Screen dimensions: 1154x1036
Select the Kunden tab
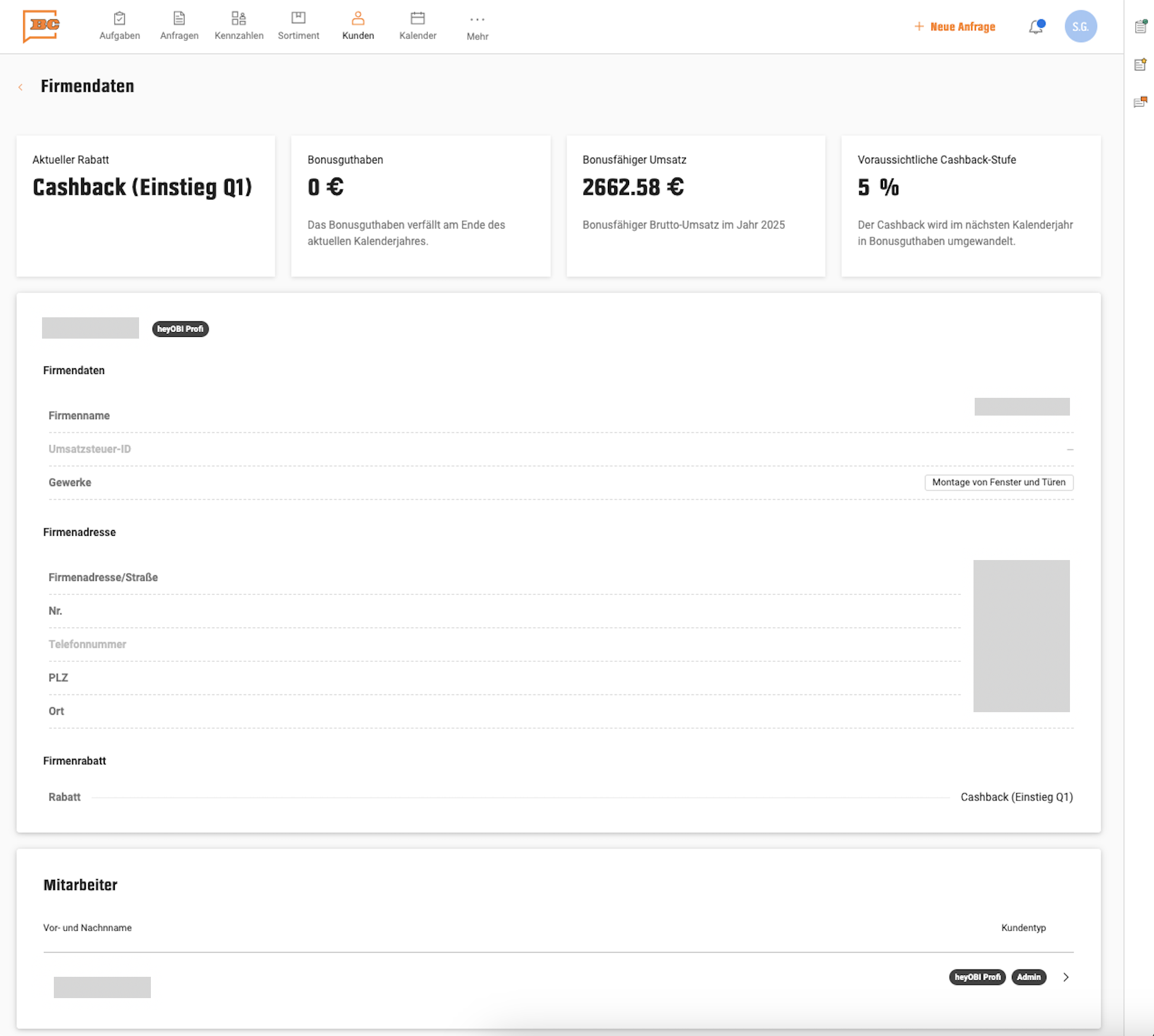pos(357,26)
